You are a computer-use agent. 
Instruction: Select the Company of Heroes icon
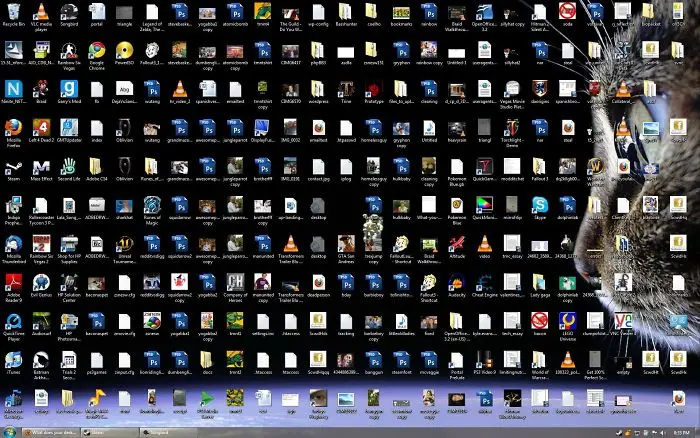(x=235, y=281)
